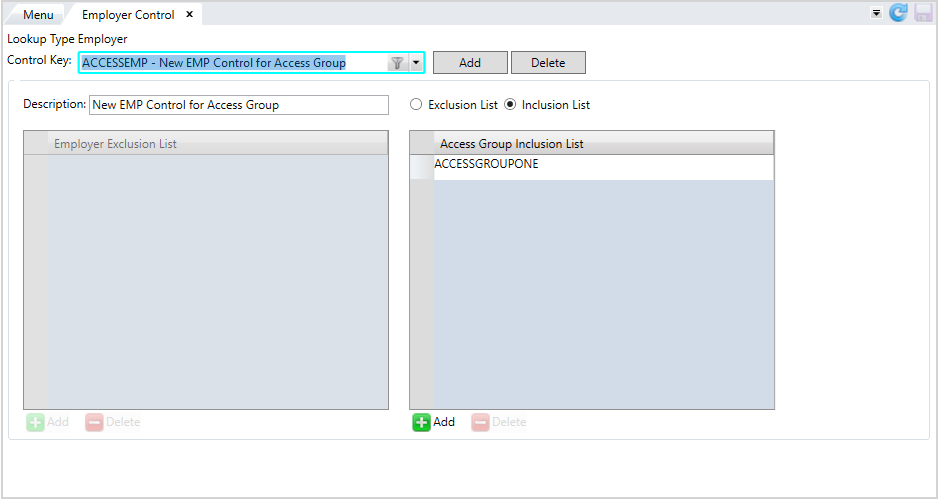Image resolution: width=938 pixels, height=499 pixels.
Task: Select the Inclusion List radio button
Action: pos(510,105)
